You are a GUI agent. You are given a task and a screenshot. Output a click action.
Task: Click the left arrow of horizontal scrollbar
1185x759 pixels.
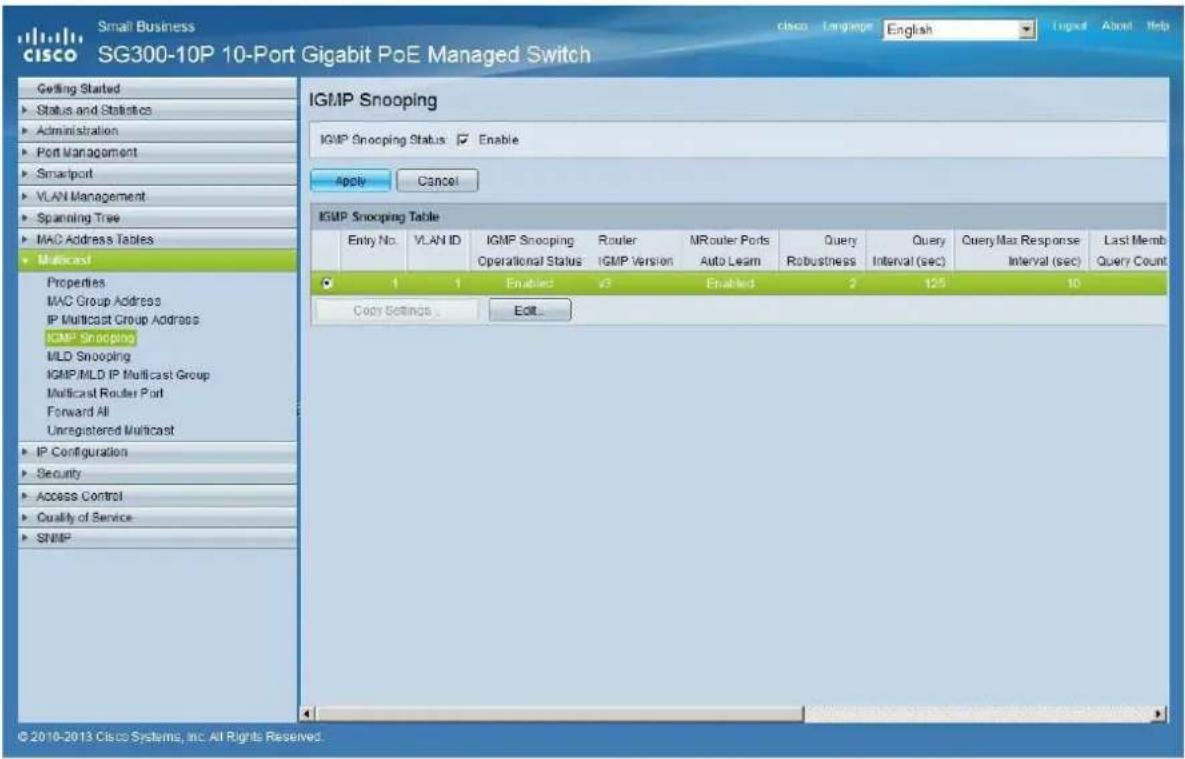tap(307, 714)
